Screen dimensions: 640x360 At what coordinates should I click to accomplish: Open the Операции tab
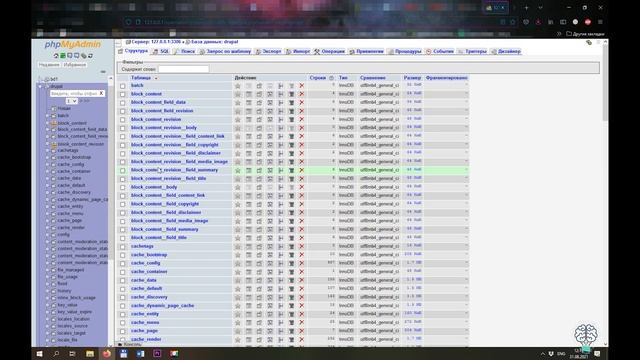(329, 51)
